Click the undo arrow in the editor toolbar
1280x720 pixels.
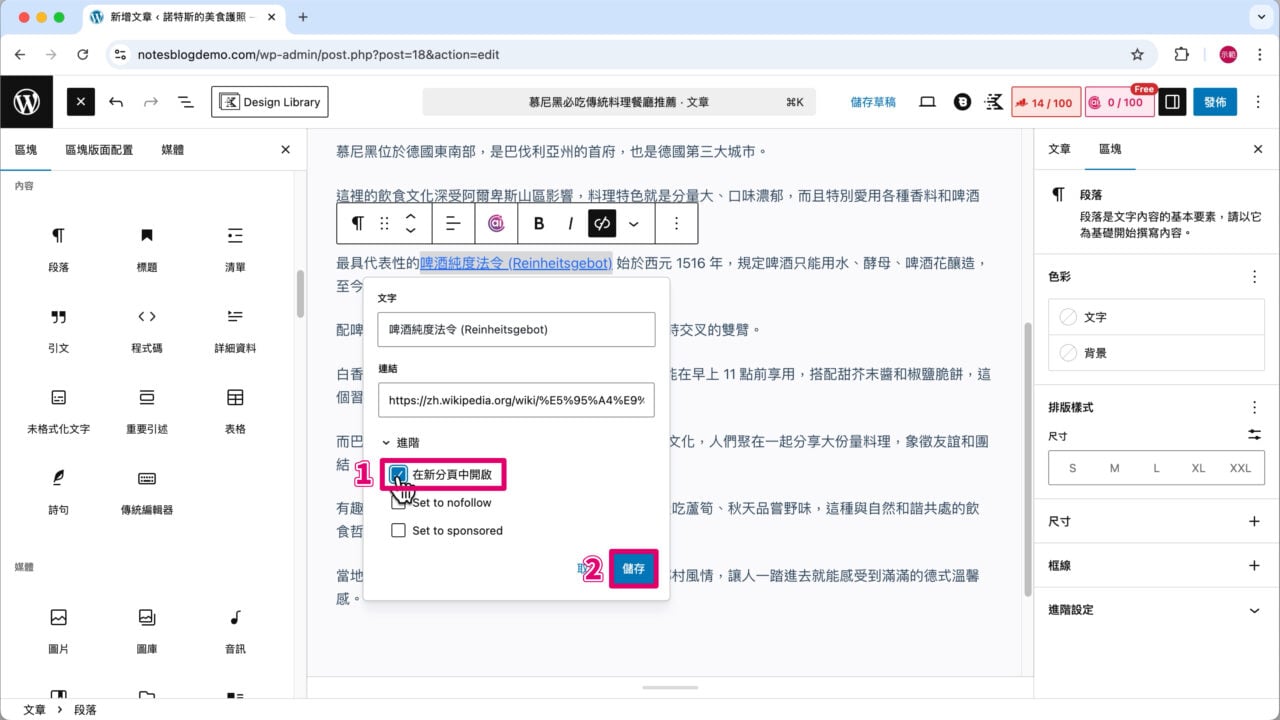(116, 101)
